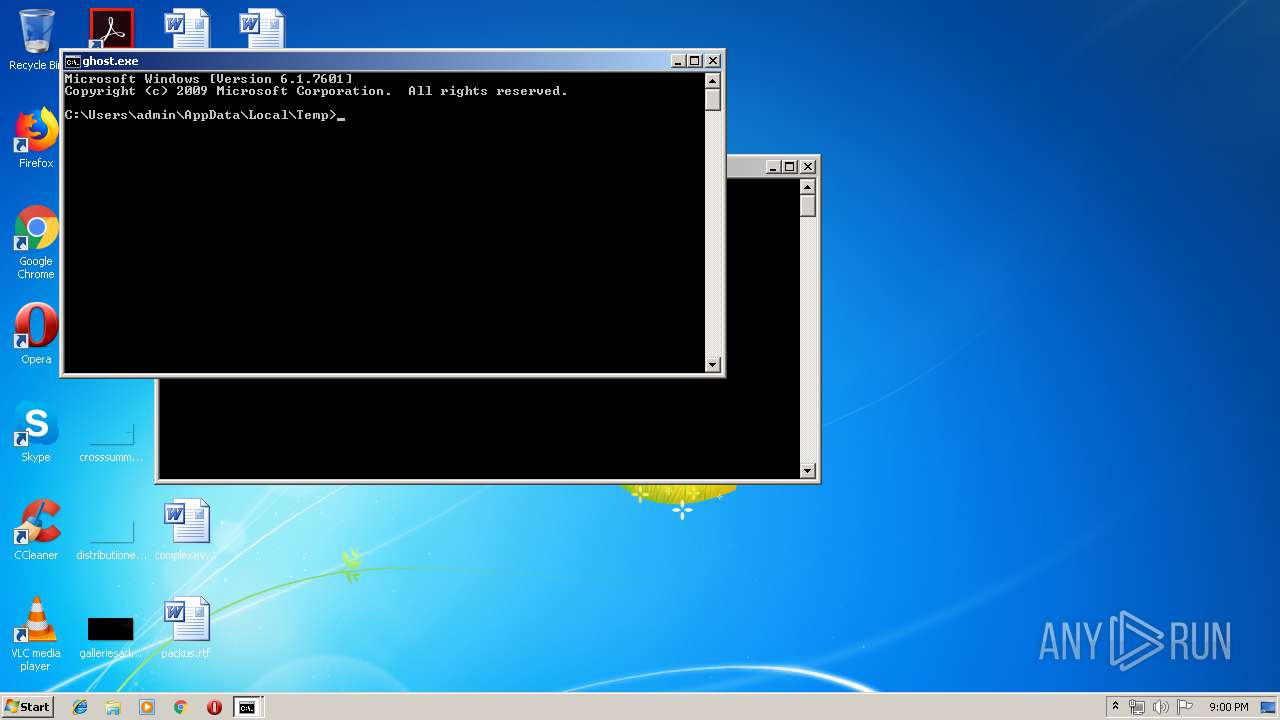Maximize the ghost.exe window
Image resolution: width=1280 pixels, height=720 pixels.
point(694,61)
